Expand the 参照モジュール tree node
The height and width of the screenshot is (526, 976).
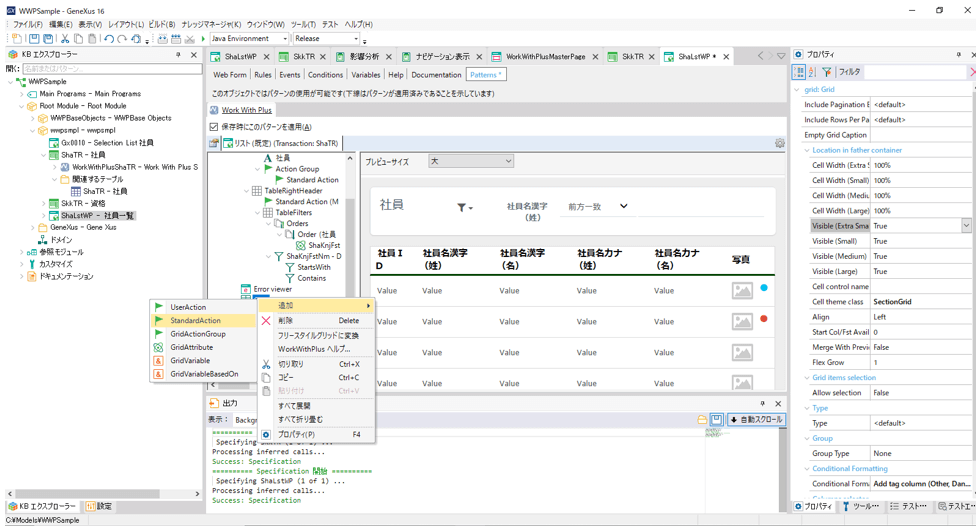[x=22, y=252]
